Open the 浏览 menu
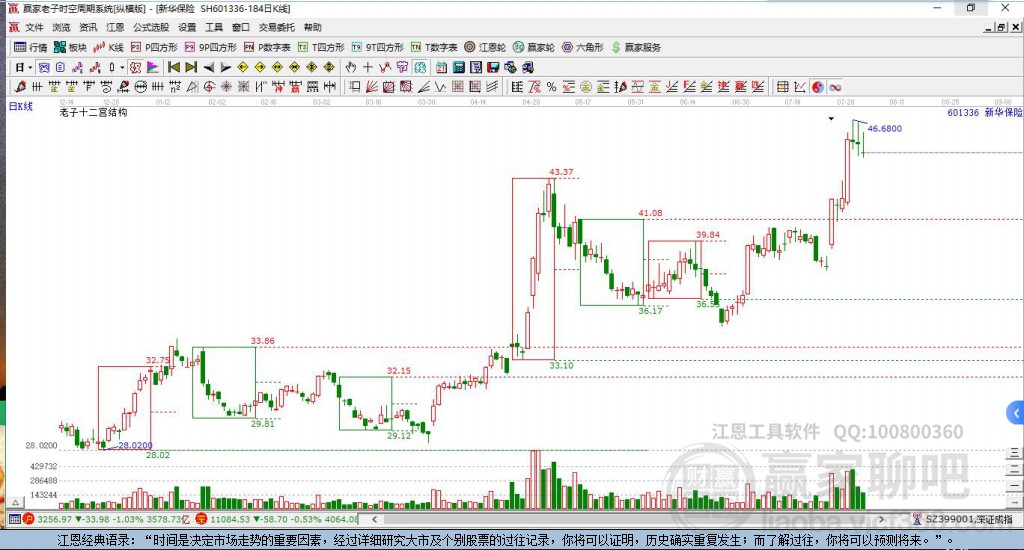The width and height of the screenshot is (1024, 550). [61, 27]
